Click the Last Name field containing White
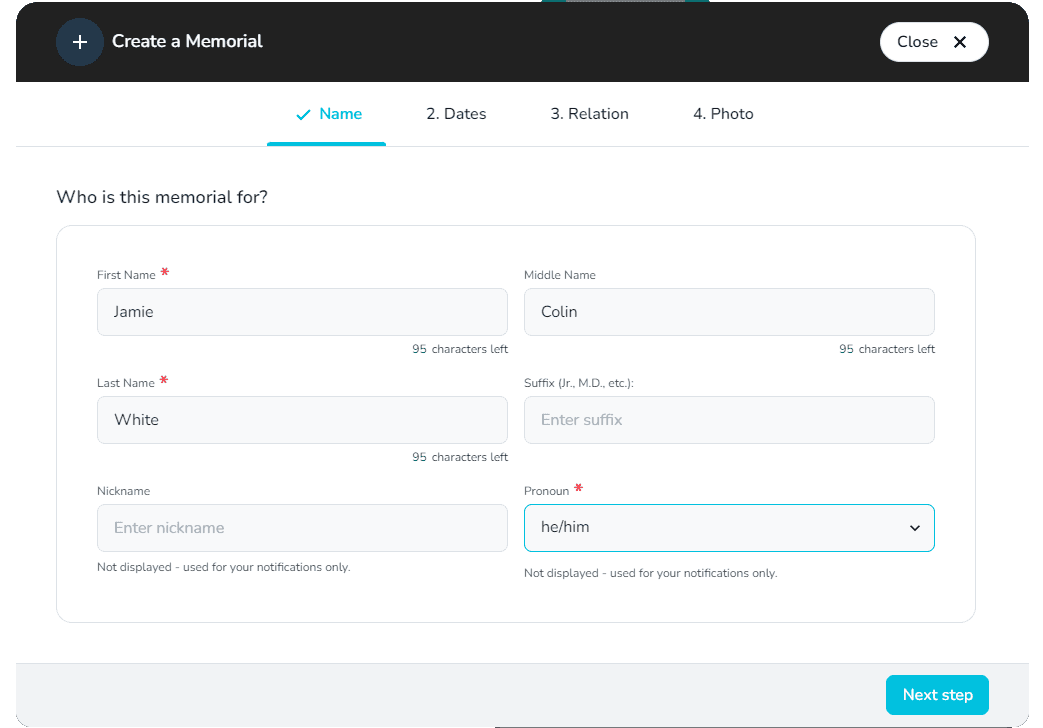Viewport: 1043px width, 728px height. (302, 420)
